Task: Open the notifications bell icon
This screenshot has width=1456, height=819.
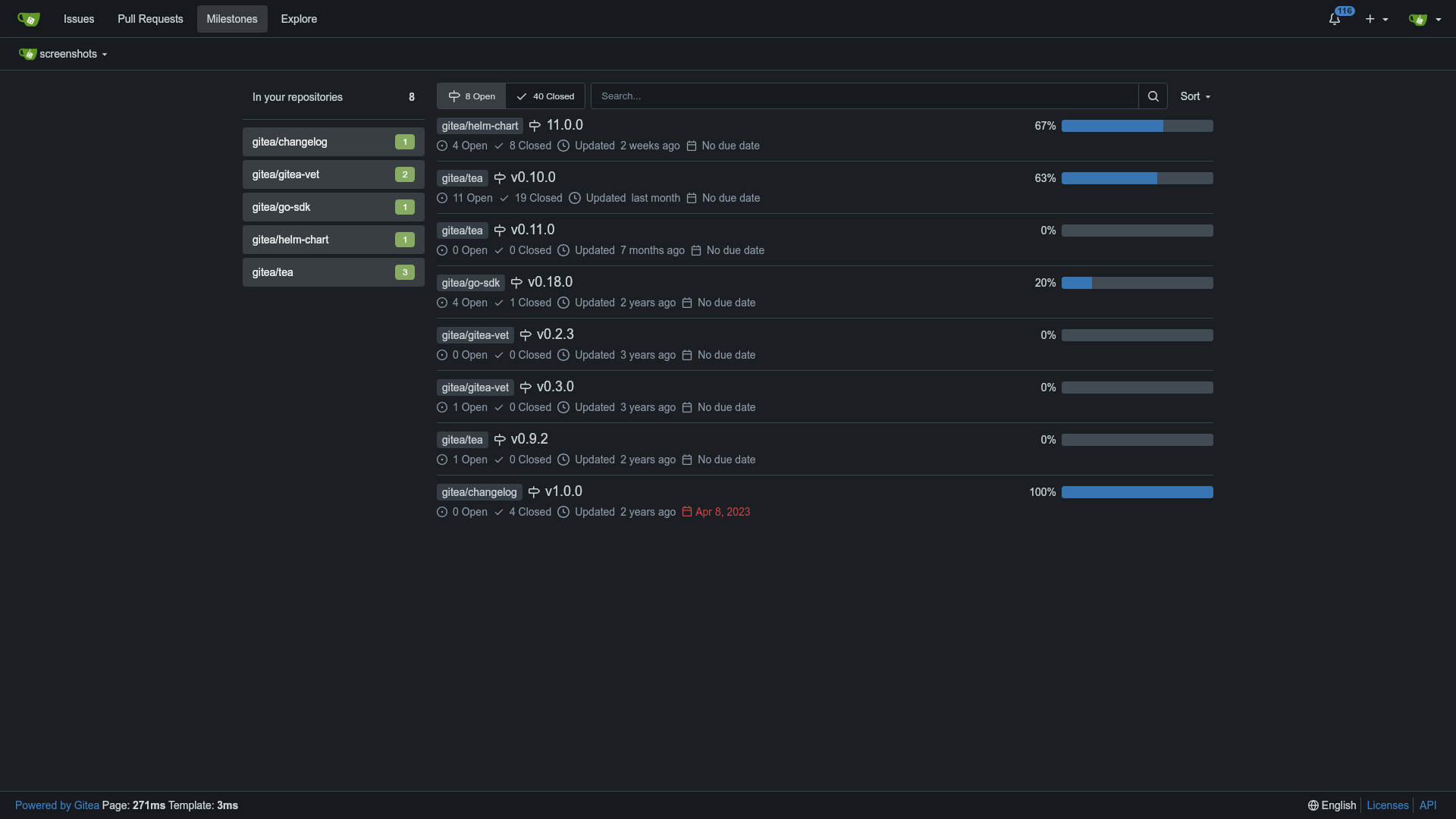Action: (1335, 19)
